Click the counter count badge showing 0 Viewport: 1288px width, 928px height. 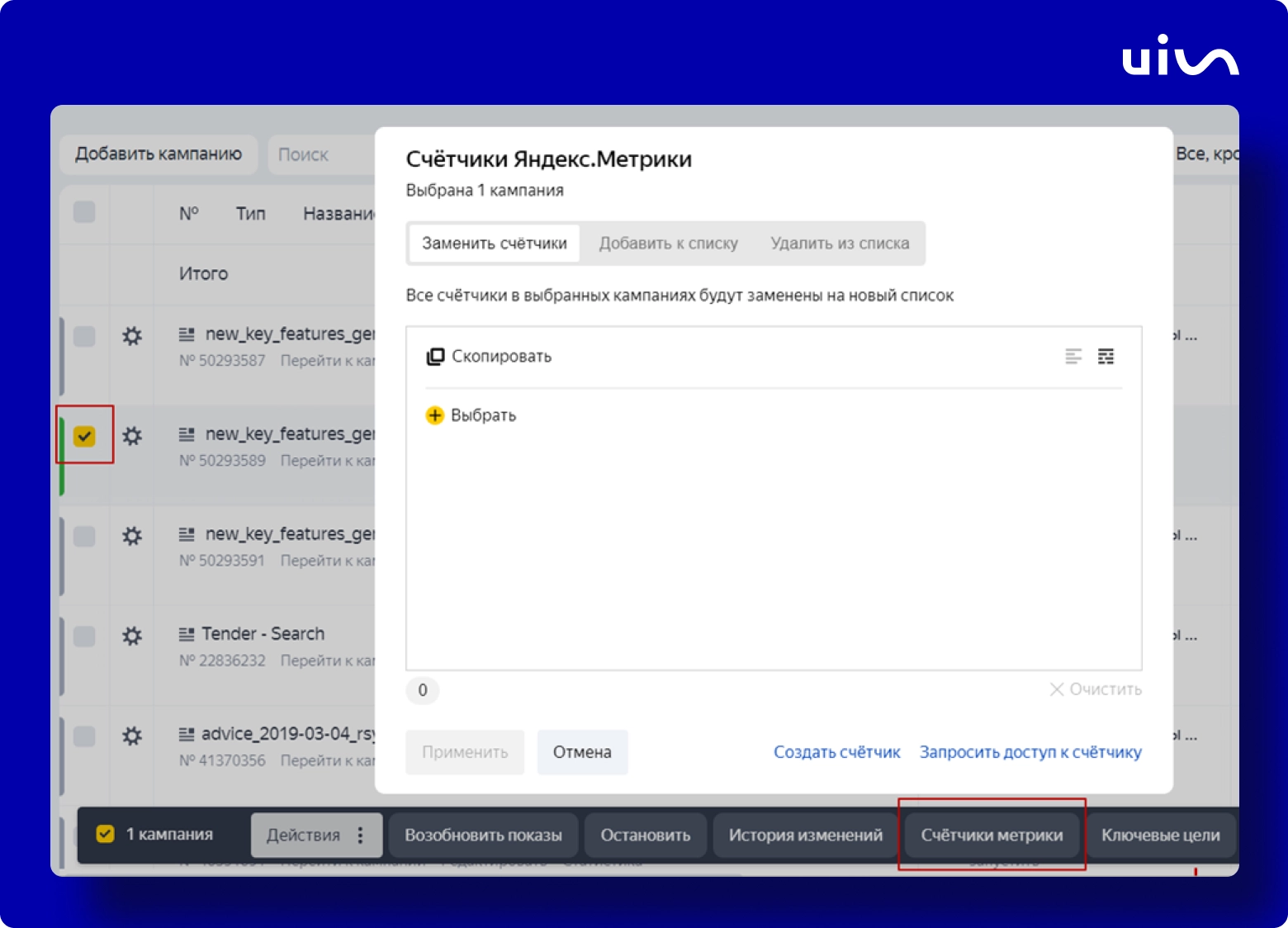pyautogui.click(x=423, y=690)
